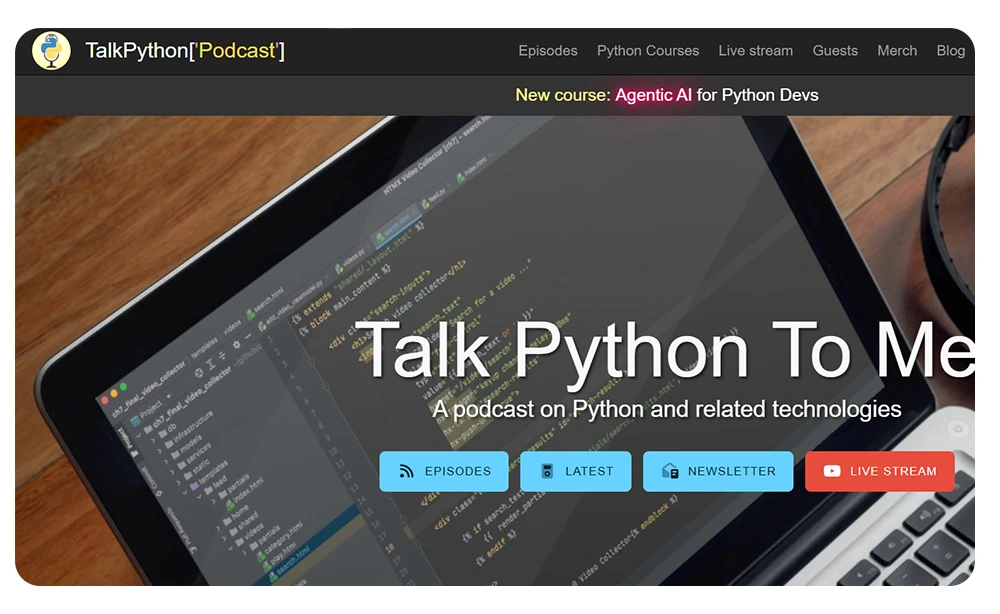Viewport: 1000px width, 614px height.
Task: Click the YouTube icon on LIVE STREAM button
Action: 832,471
